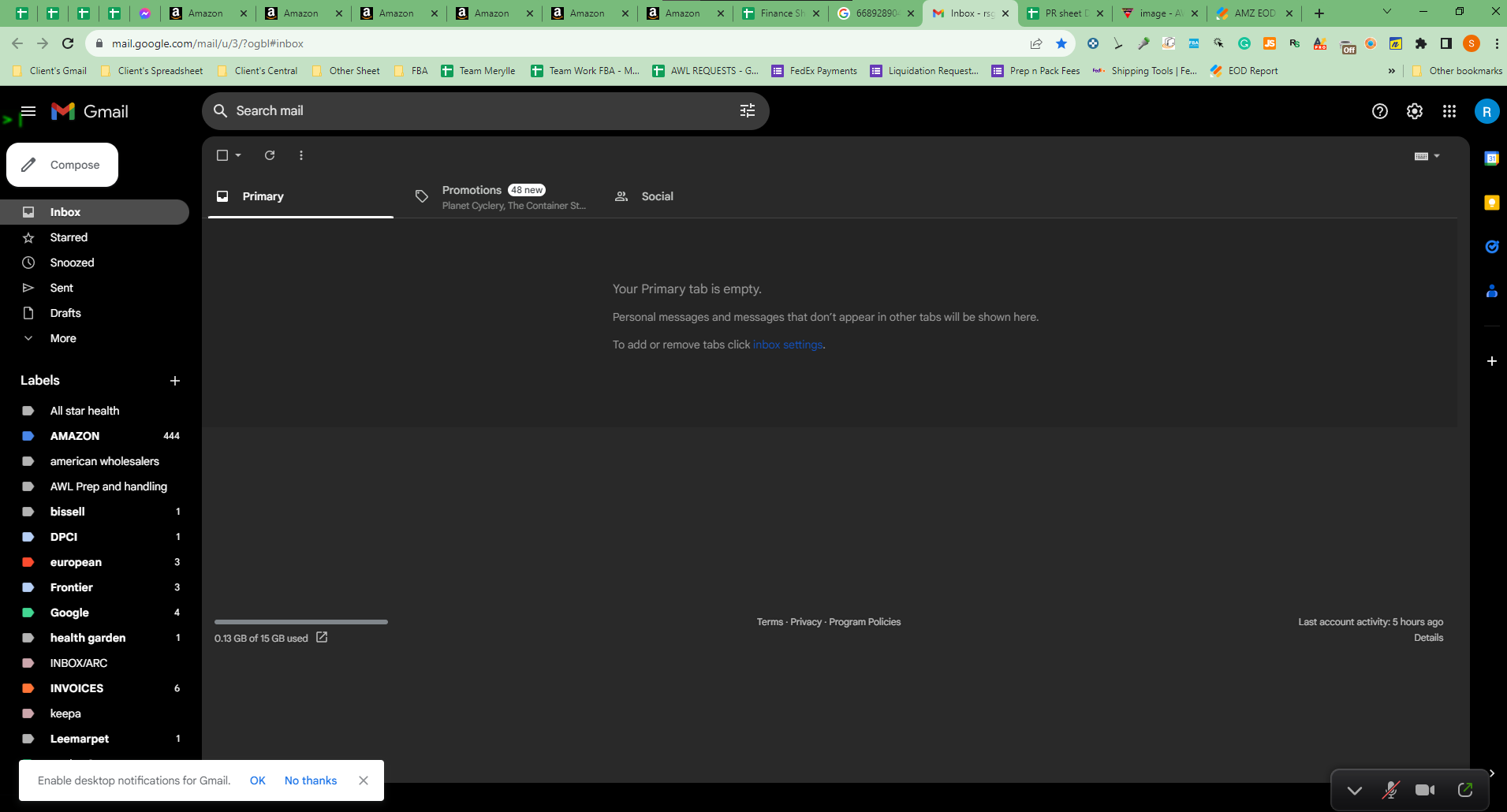Open Chrome extensions puzzle icon

[x=1420, y=43]
